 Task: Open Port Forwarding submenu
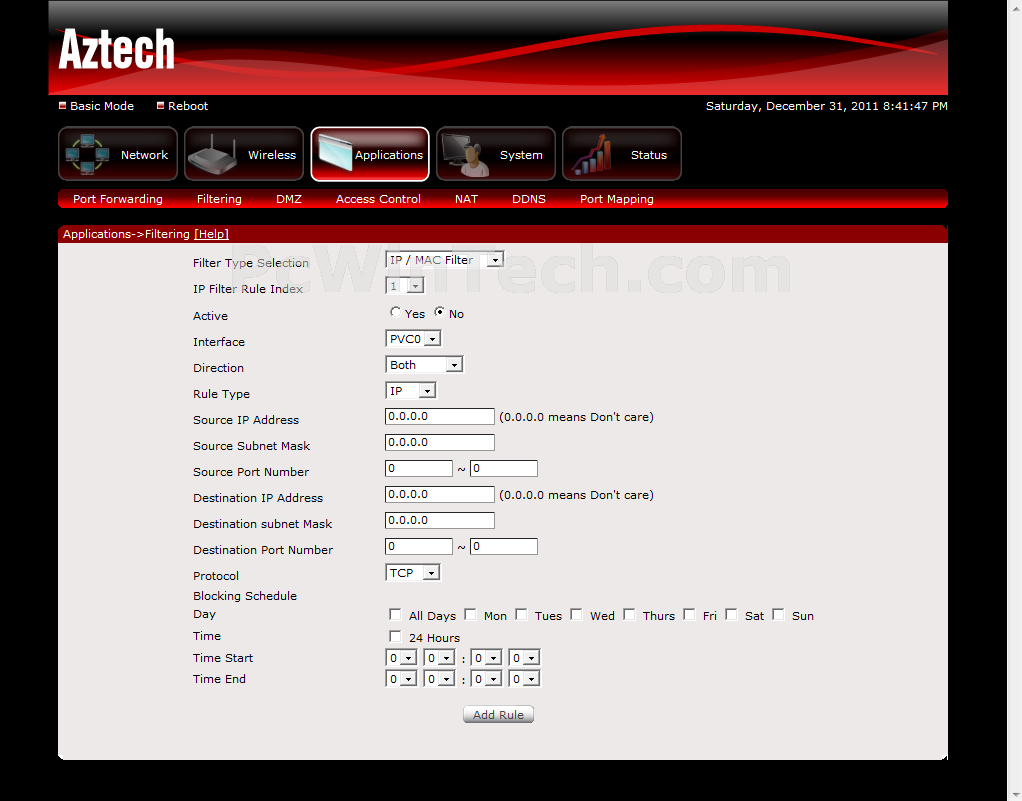(118, 199)
